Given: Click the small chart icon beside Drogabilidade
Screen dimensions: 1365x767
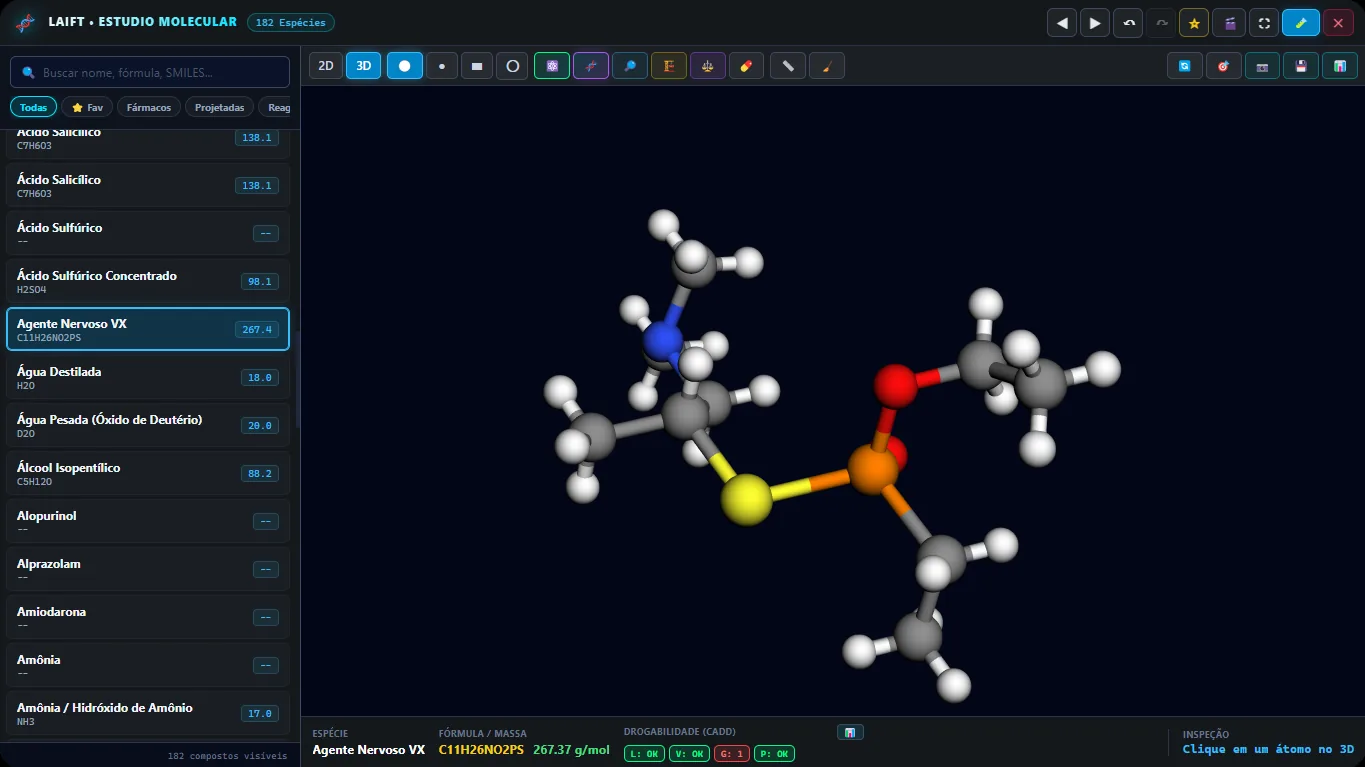Looking at the screenshot, I should click(850, 732).
